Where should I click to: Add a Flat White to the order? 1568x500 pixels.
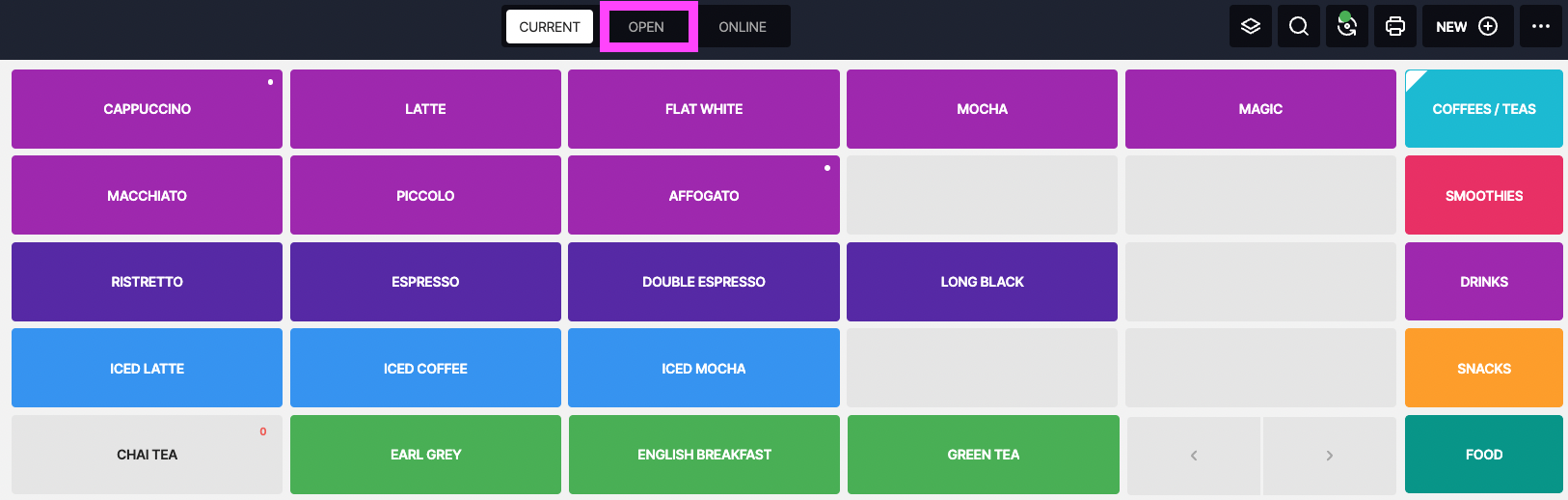[704, 109]
